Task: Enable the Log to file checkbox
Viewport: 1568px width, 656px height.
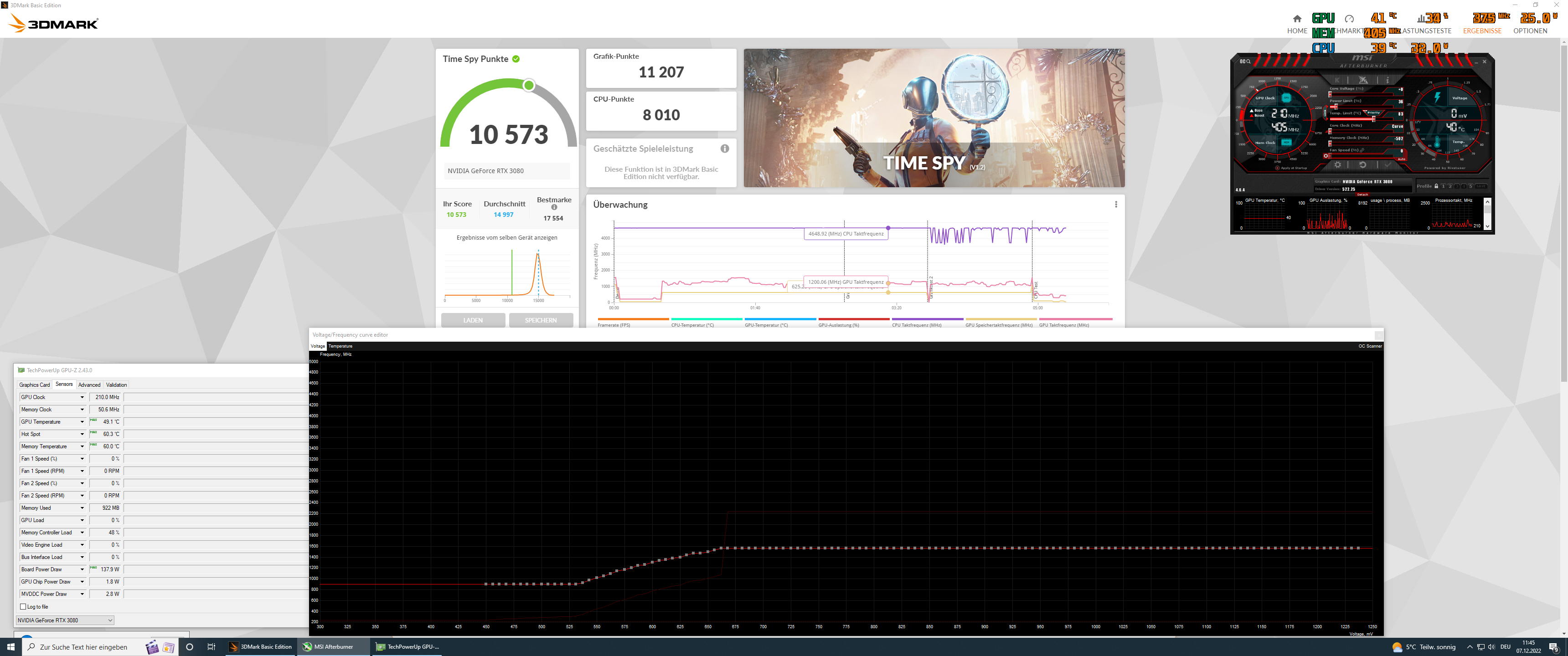Action: [23, 607]
